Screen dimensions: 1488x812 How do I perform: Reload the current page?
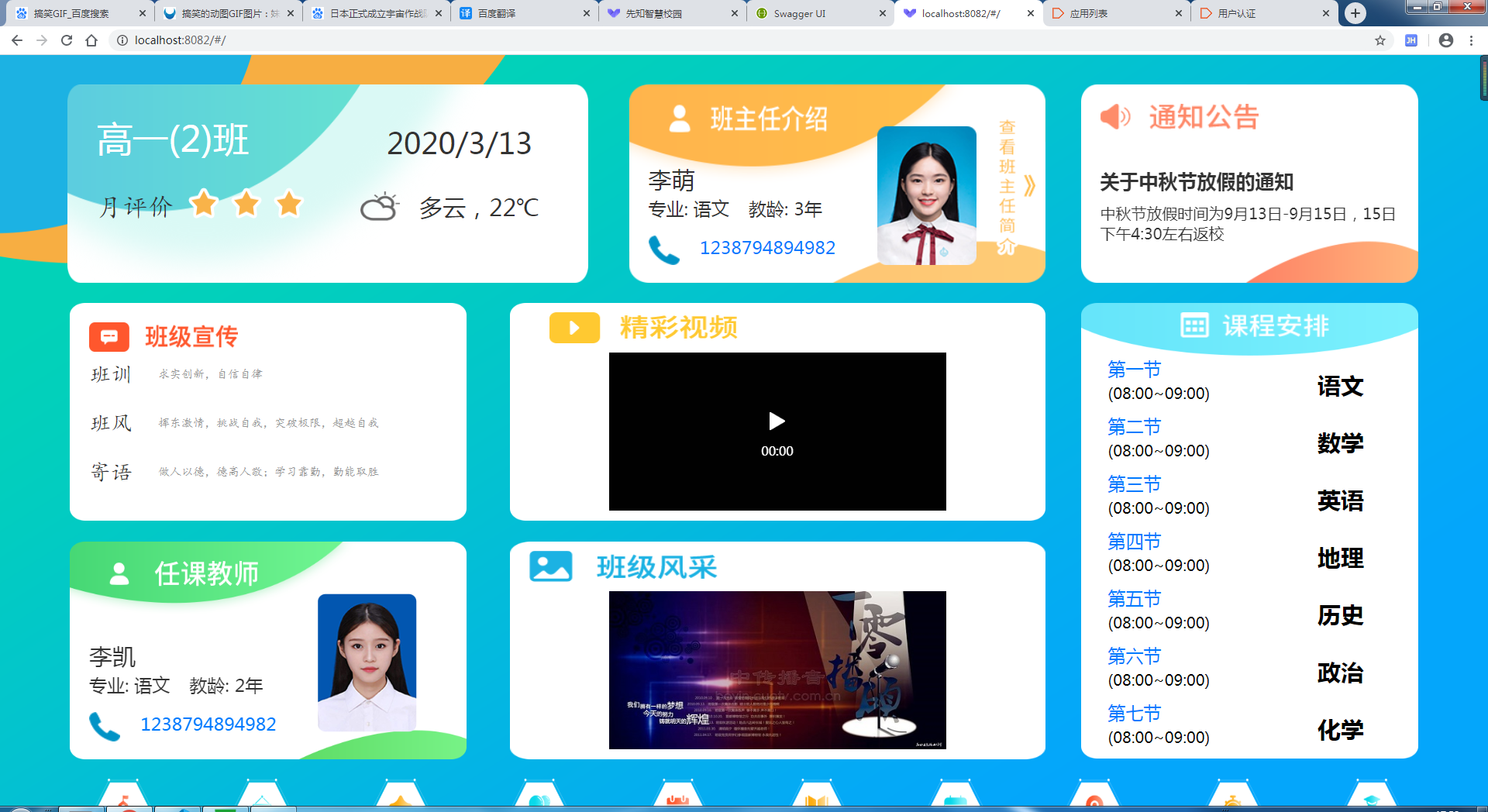click(67, 40)
